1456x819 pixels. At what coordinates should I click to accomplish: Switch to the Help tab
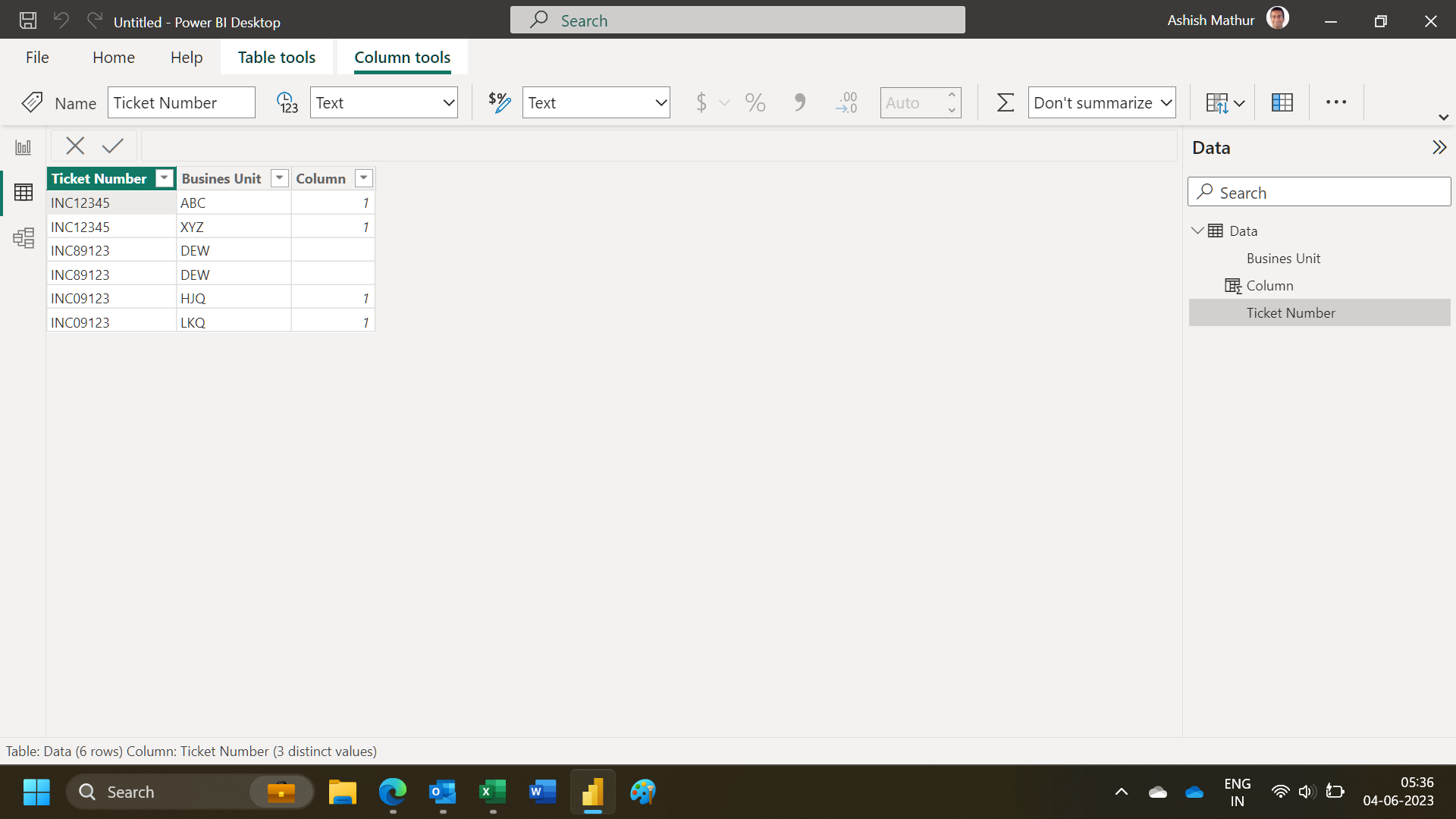(187, 58)
